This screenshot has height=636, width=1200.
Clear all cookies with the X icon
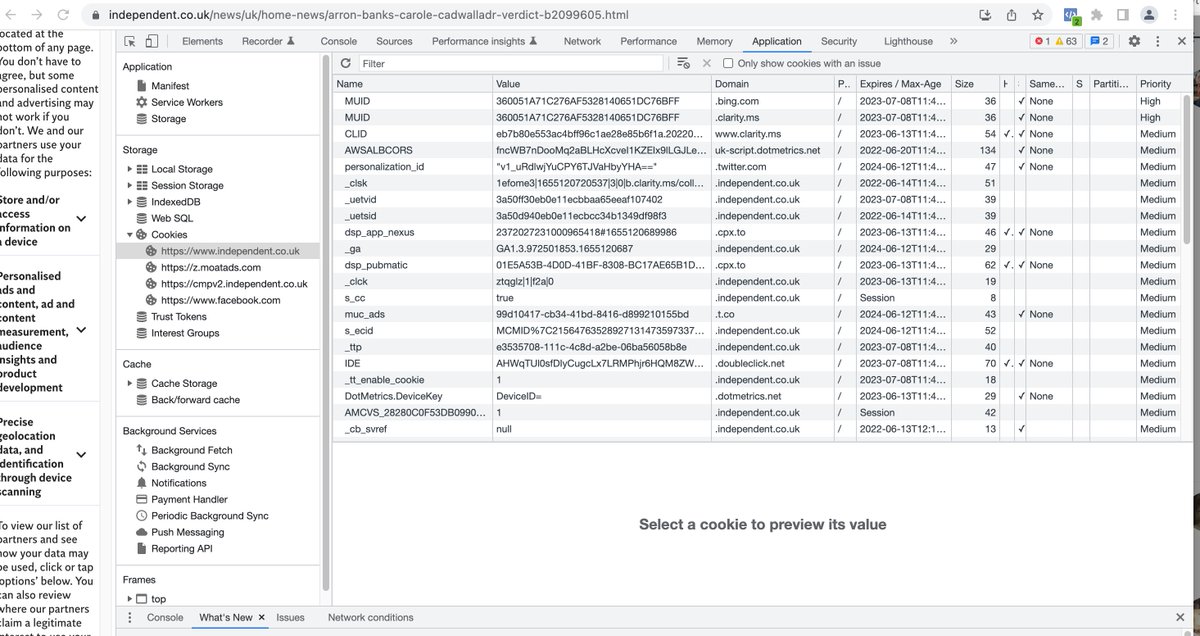point(707,62)
